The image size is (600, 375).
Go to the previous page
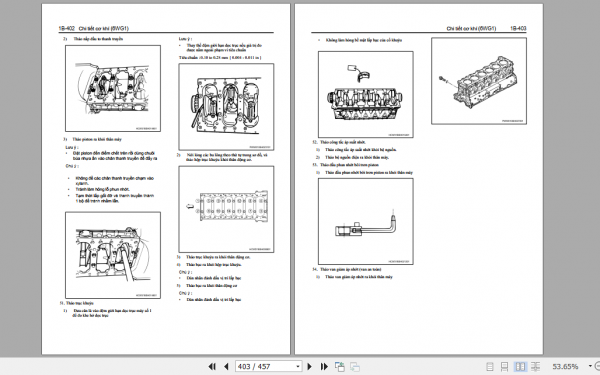point(226,367)
